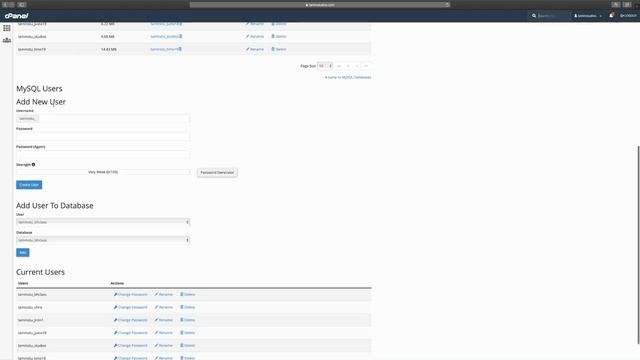Click the blue Create User button
640x360 pixels.
29,185
